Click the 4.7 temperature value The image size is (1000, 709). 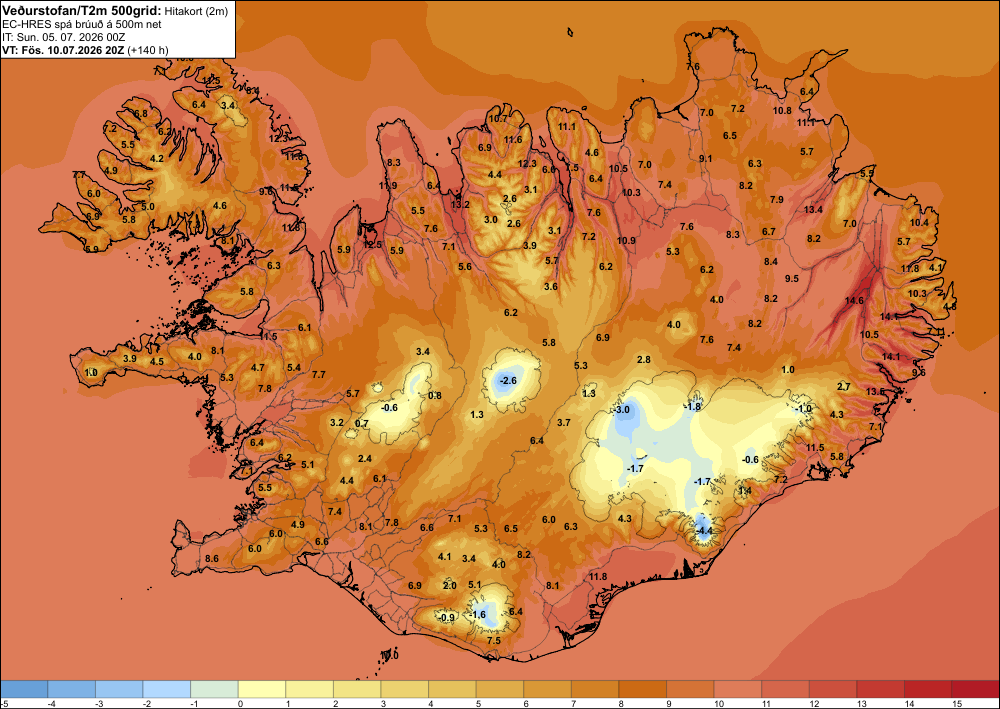(x=258, y=367)
